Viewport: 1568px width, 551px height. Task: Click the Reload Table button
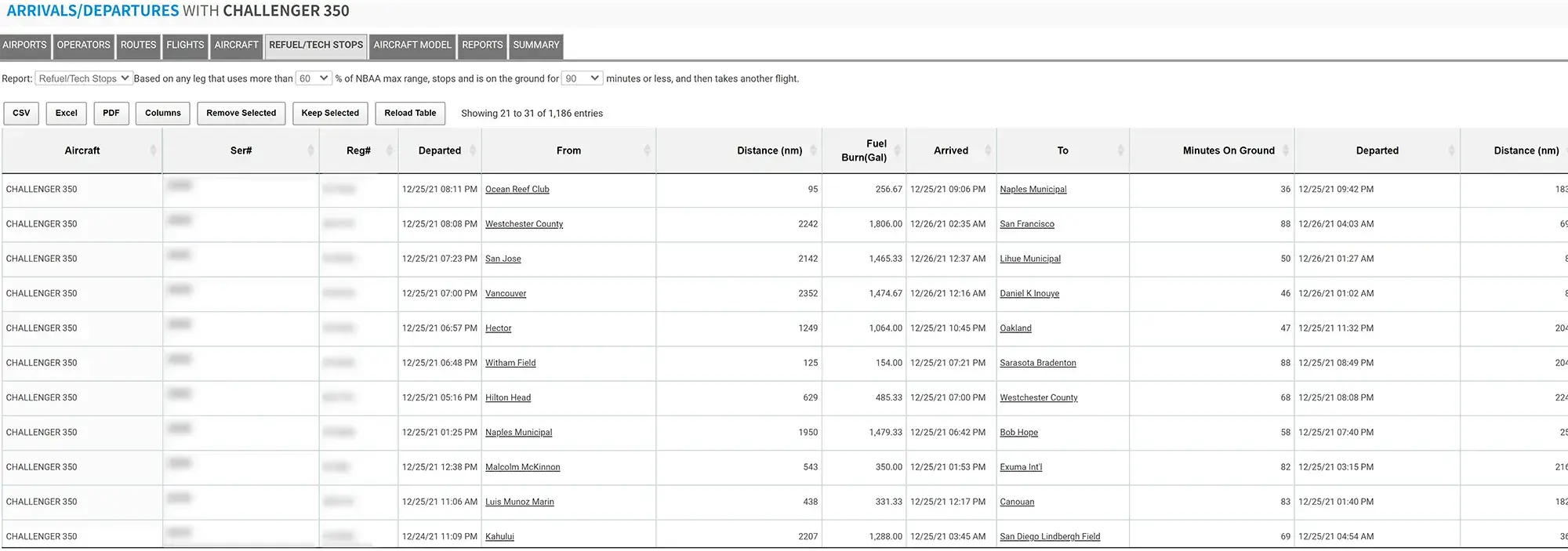point(410,113)
